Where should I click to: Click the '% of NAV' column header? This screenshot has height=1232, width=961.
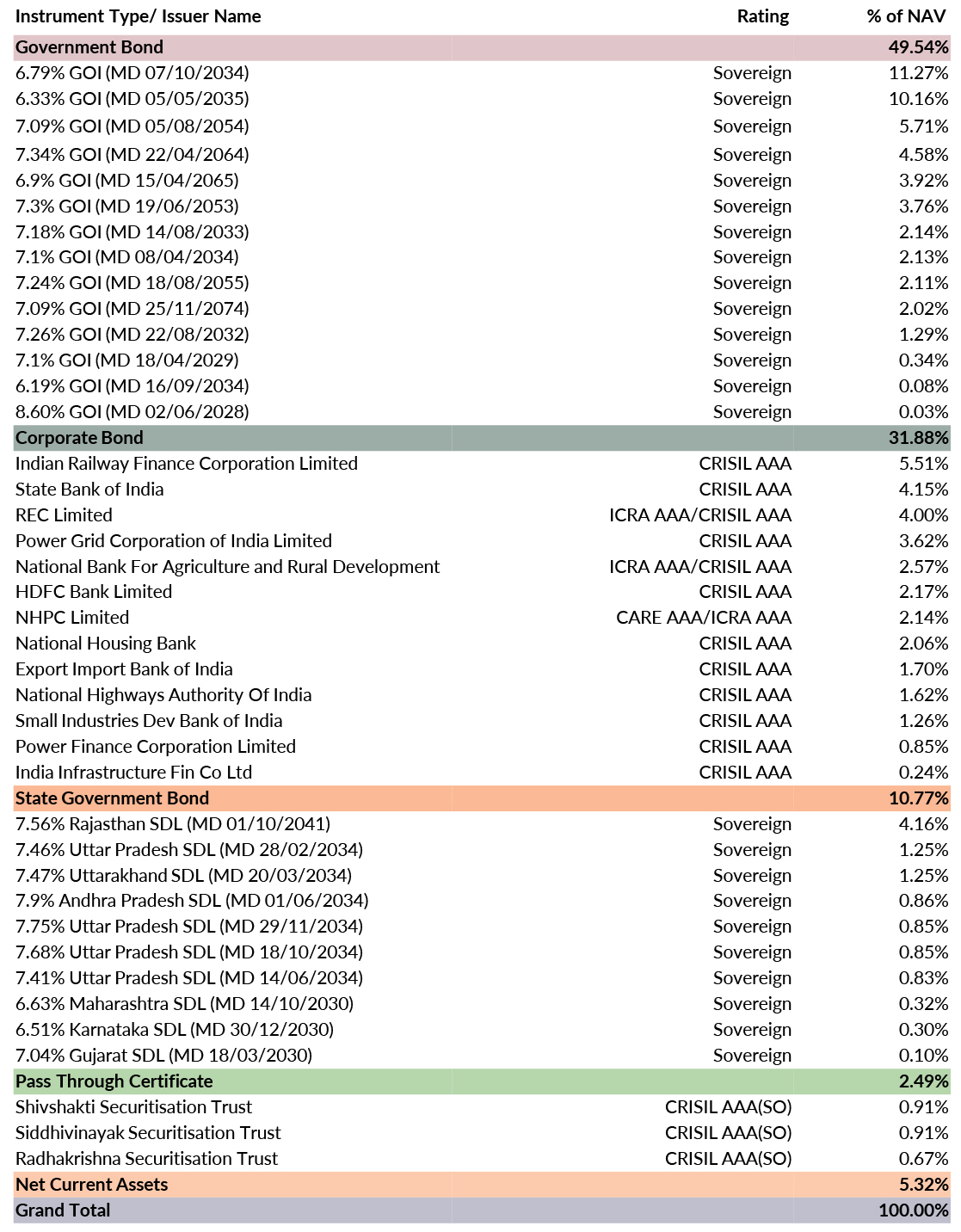point(907,16)
